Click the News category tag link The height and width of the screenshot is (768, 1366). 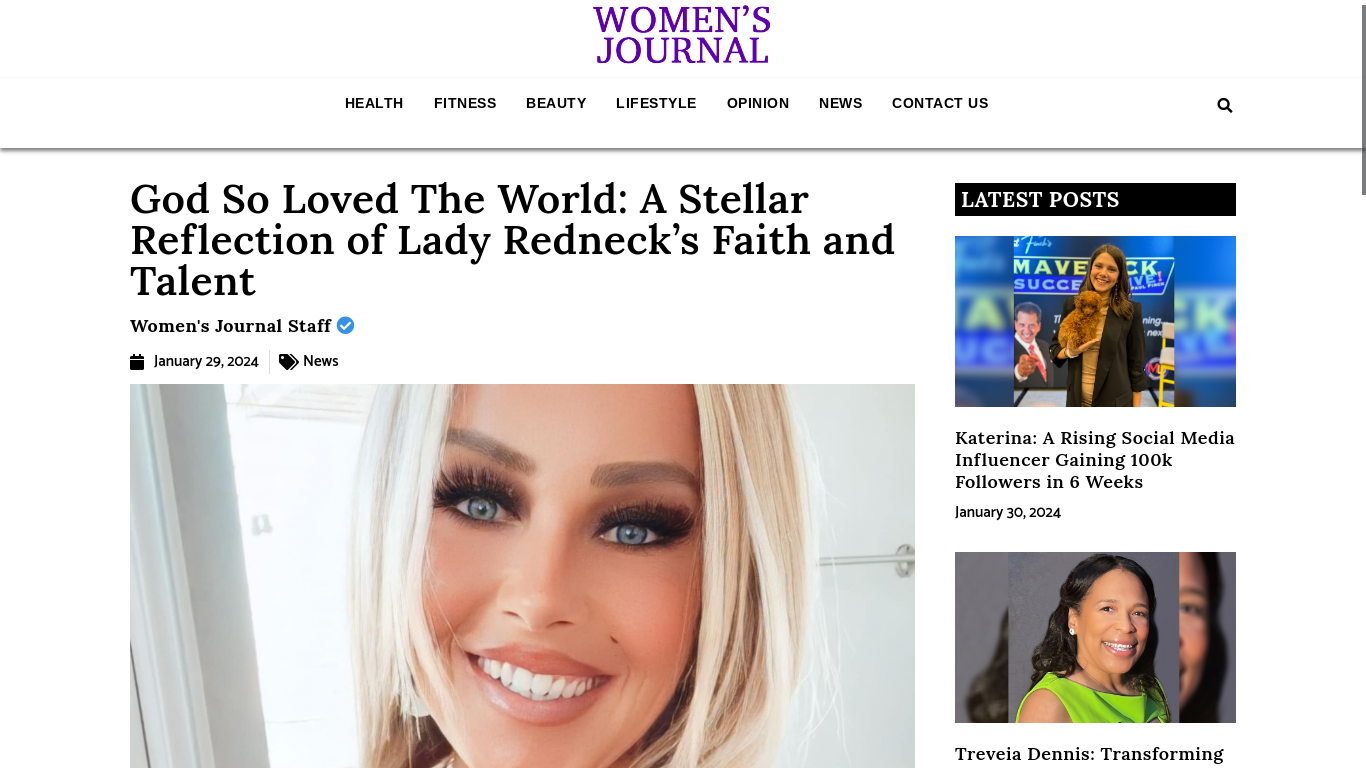pyautogui.click(x=320, y=362)
